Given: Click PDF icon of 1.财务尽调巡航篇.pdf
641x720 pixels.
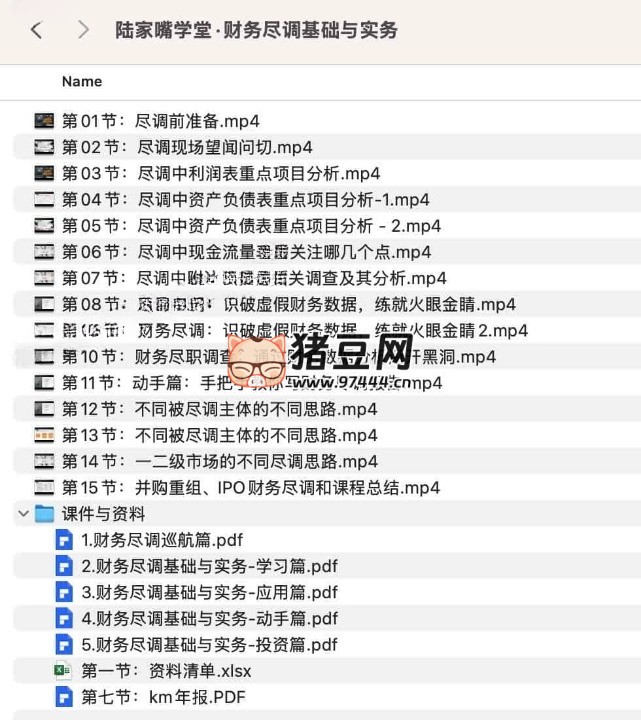Looking at the screenshot, I should 64,540.
